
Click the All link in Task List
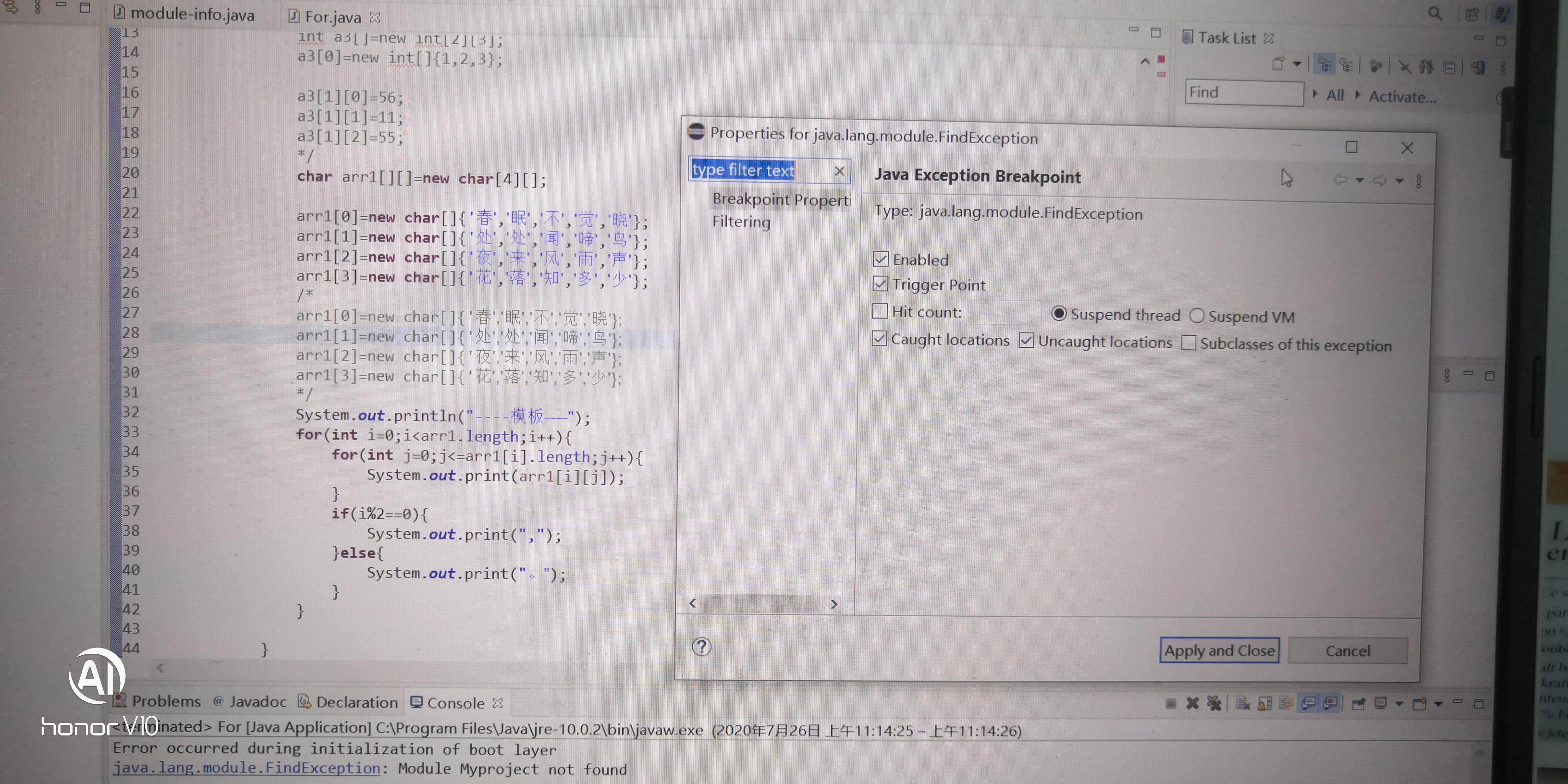(1335, 95)
